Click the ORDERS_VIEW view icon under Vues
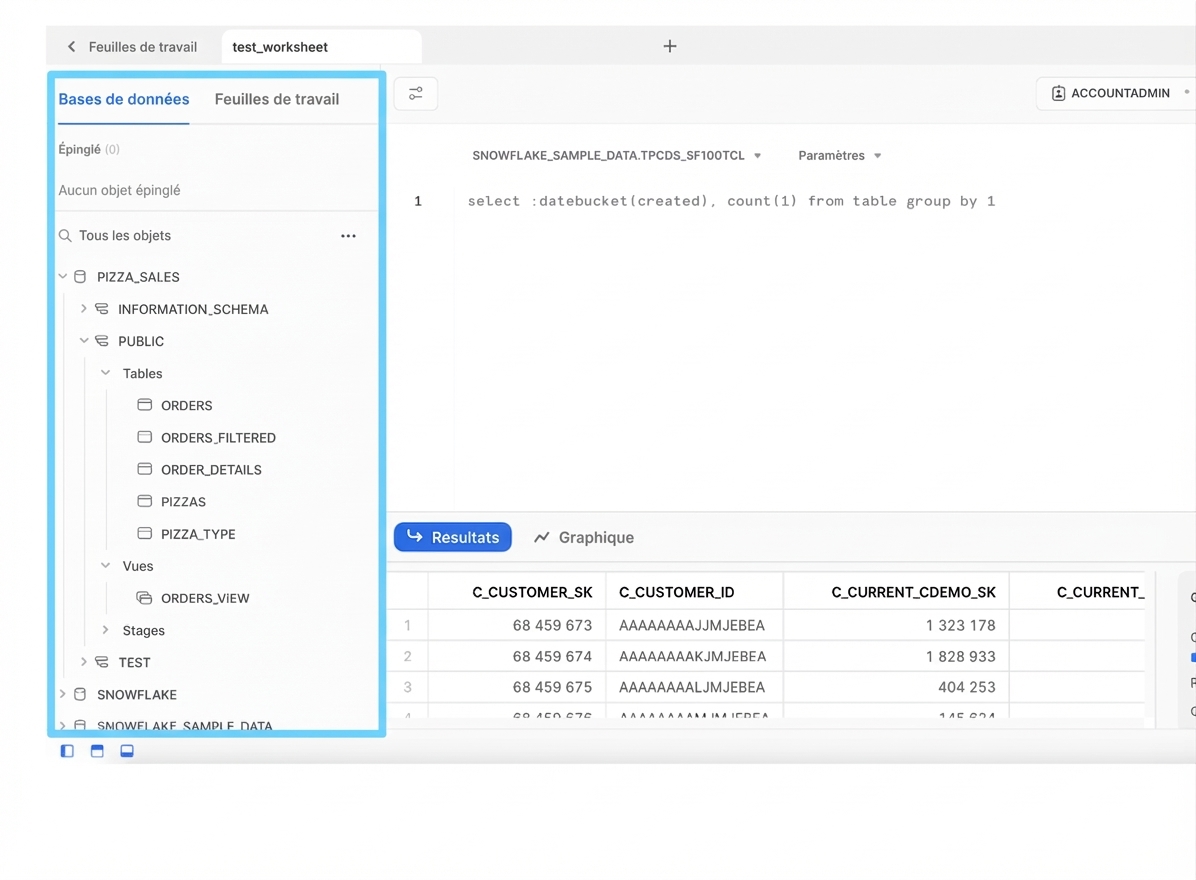Screen dimensions: 1196x880 144,597
